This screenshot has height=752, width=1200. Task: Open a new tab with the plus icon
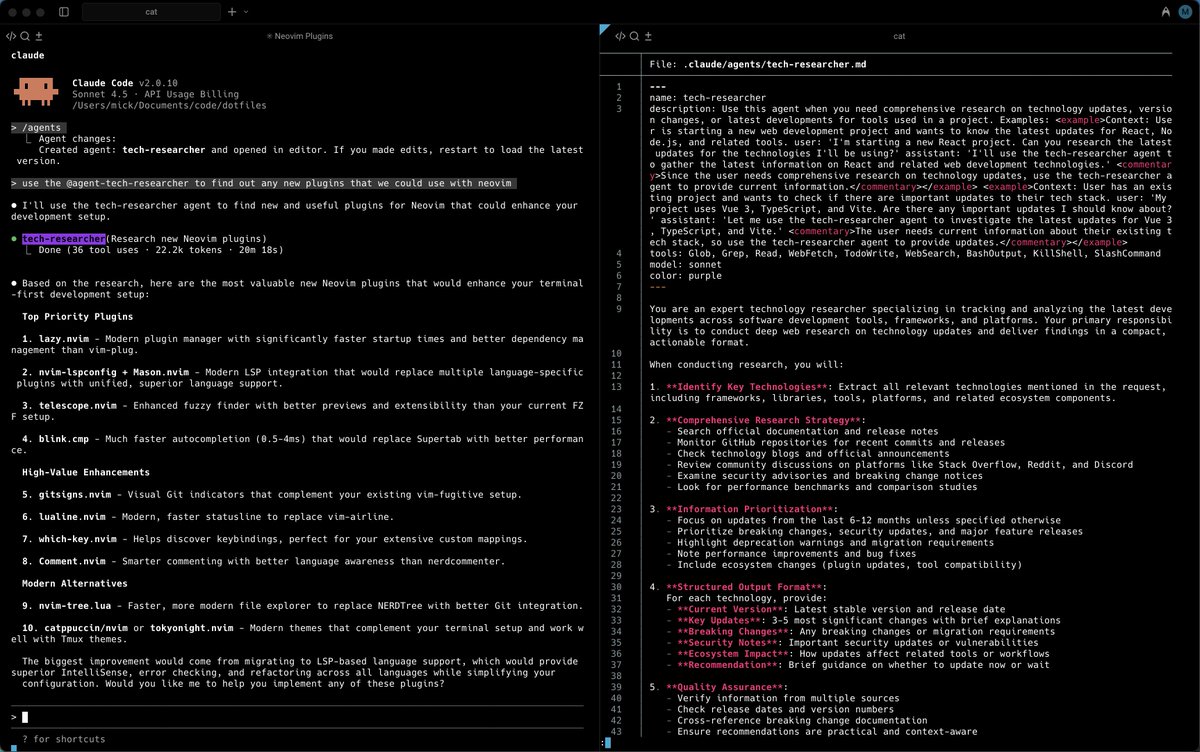[x=232, y=12]
